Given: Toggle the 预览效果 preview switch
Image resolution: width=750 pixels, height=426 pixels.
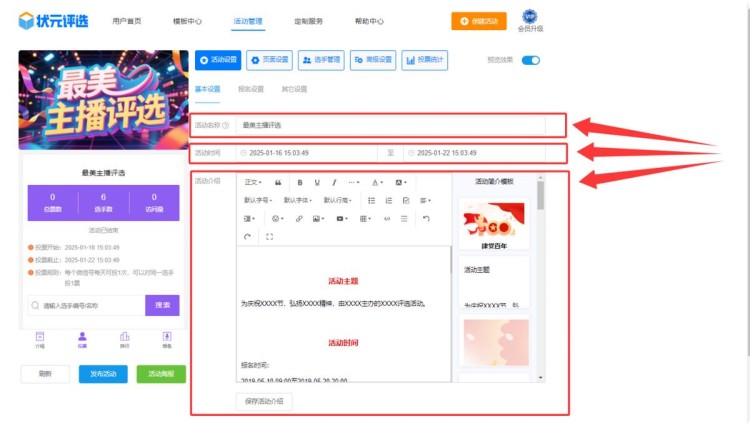Looking at the screenshot, I should (530, 60).
